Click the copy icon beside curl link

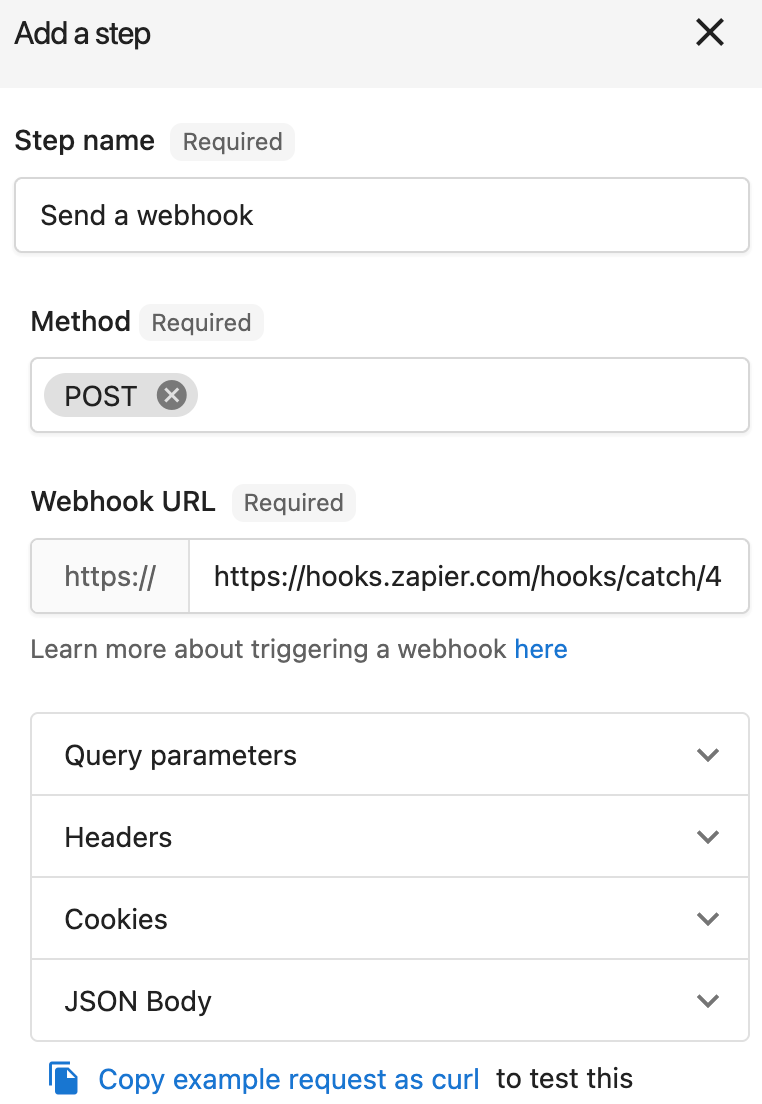point(63,1078)
